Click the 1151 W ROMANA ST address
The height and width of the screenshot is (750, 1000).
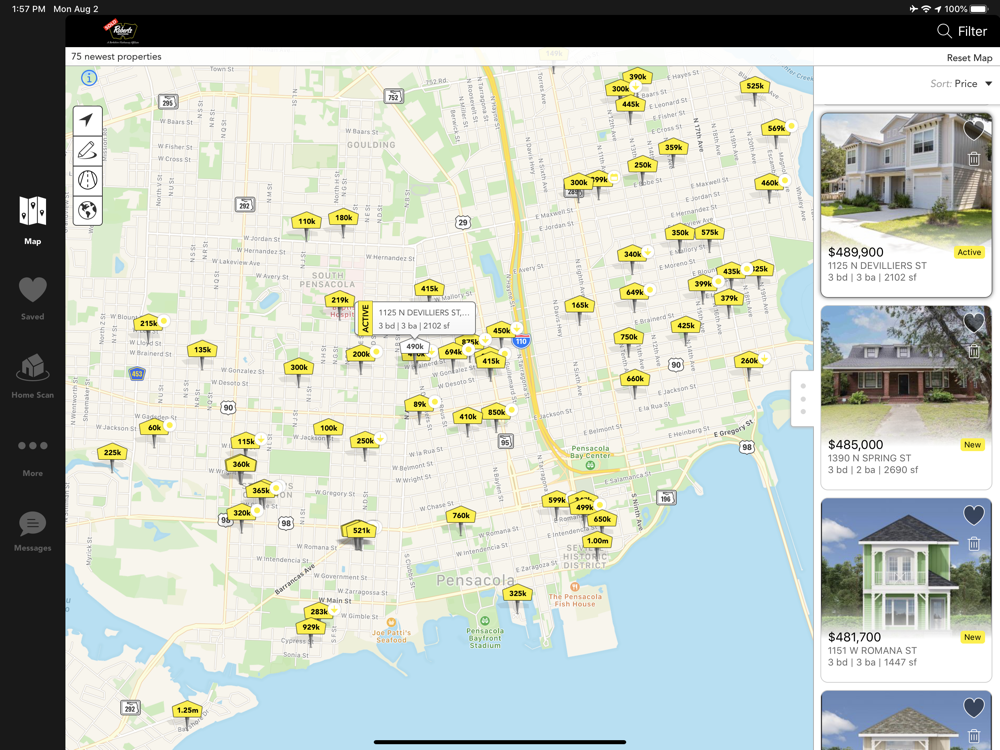pyautogui.click(x=872, y=651)
